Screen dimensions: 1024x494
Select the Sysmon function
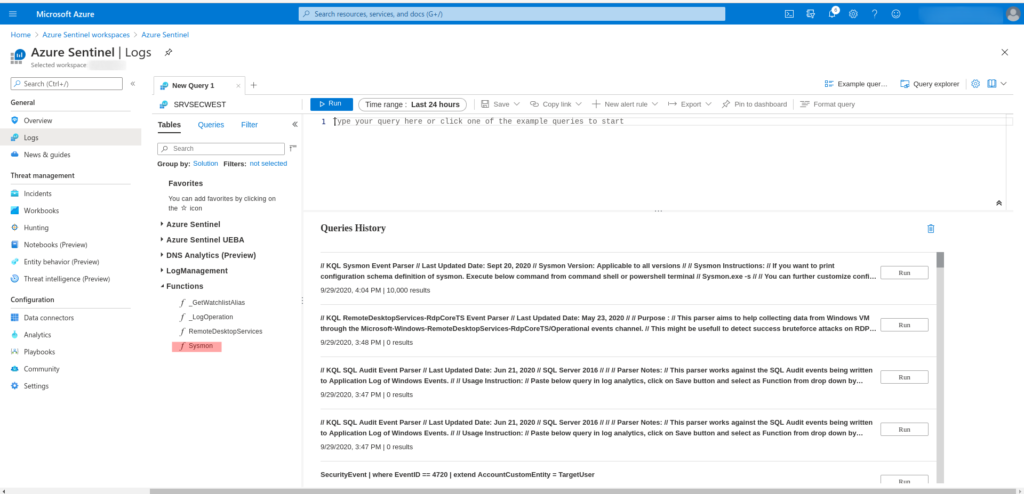[x=197, y=346]
